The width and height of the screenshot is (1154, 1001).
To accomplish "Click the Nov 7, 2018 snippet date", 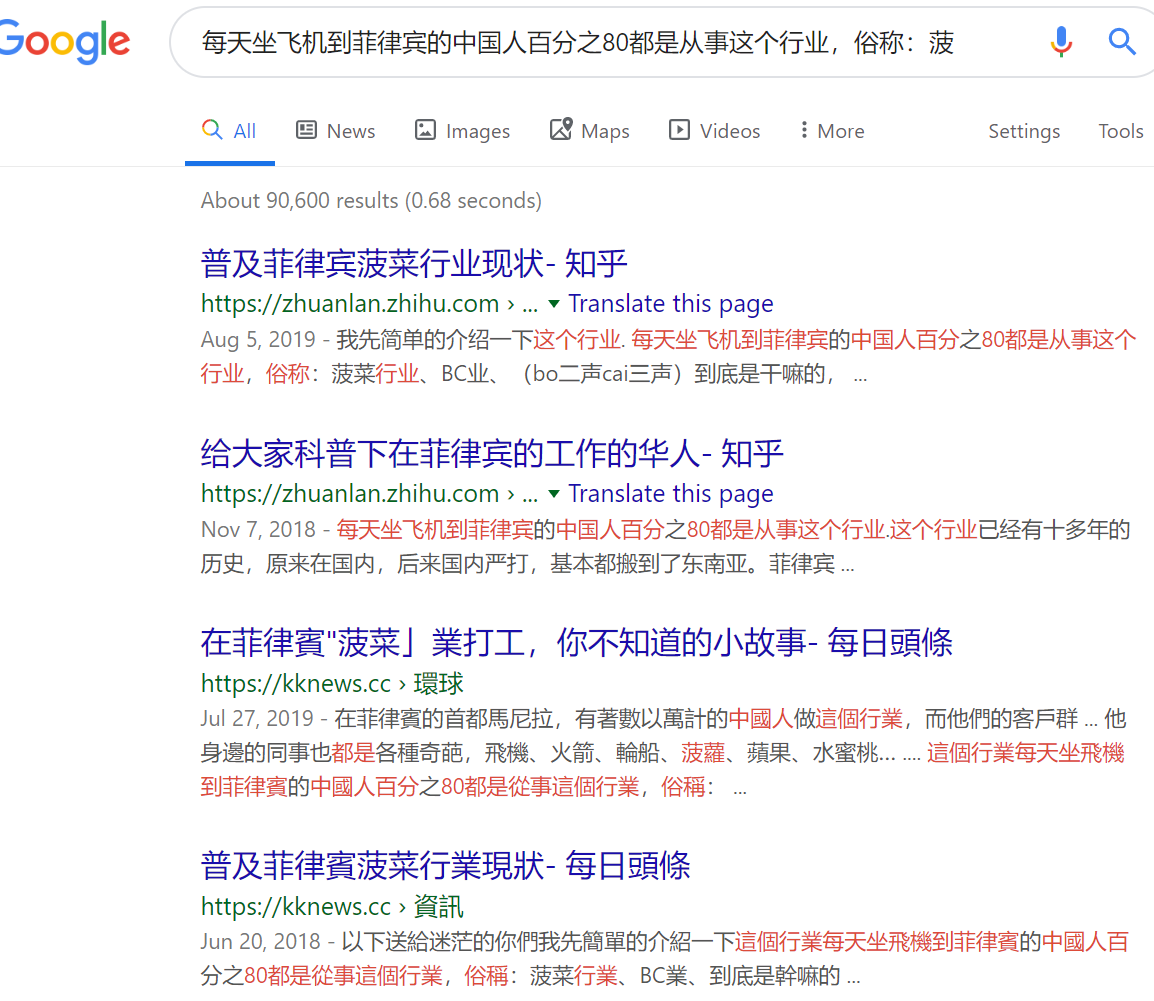I will pos(258,529).
